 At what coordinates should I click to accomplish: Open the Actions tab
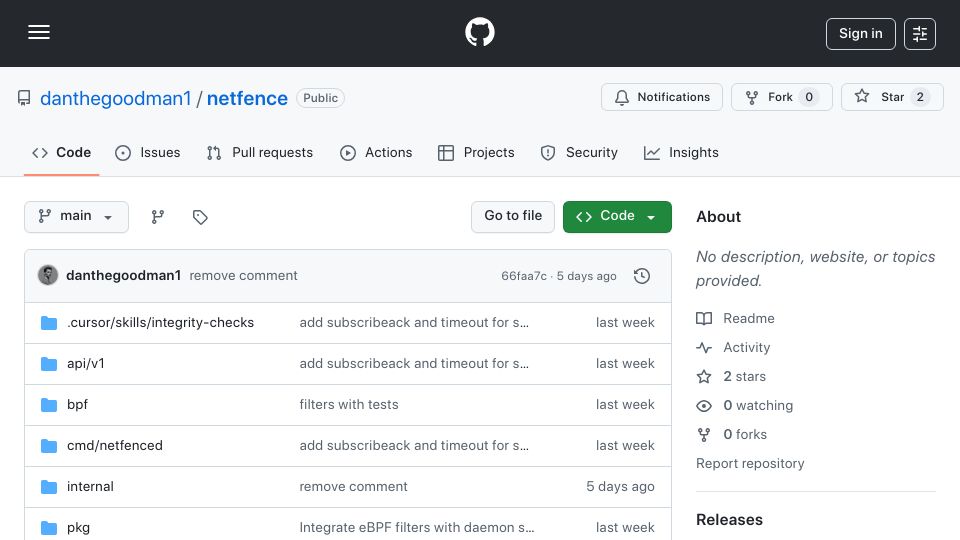(376, 152)
